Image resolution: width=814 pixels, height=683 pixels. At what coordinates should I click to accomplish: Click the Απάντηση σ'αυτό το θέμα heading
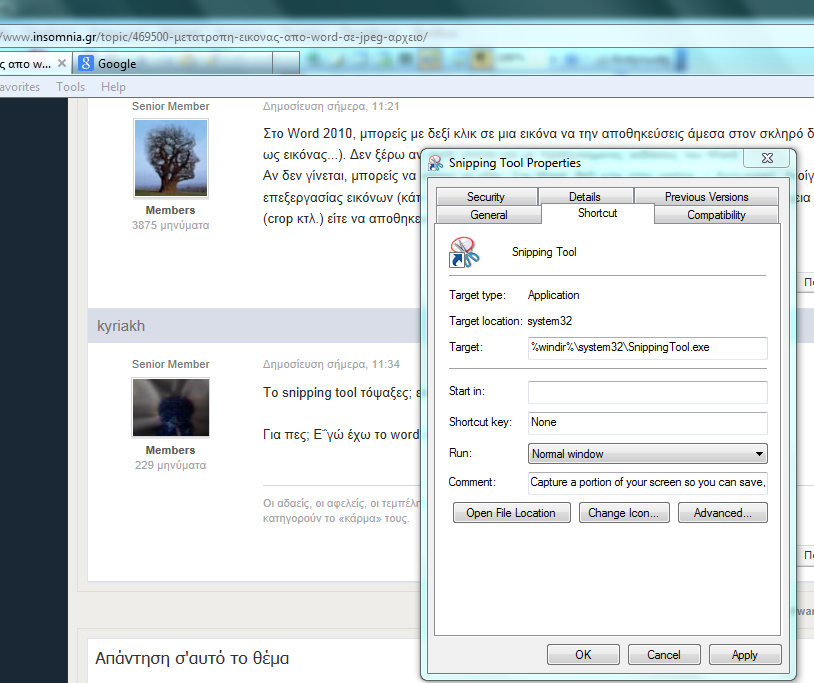pos(192,658)
